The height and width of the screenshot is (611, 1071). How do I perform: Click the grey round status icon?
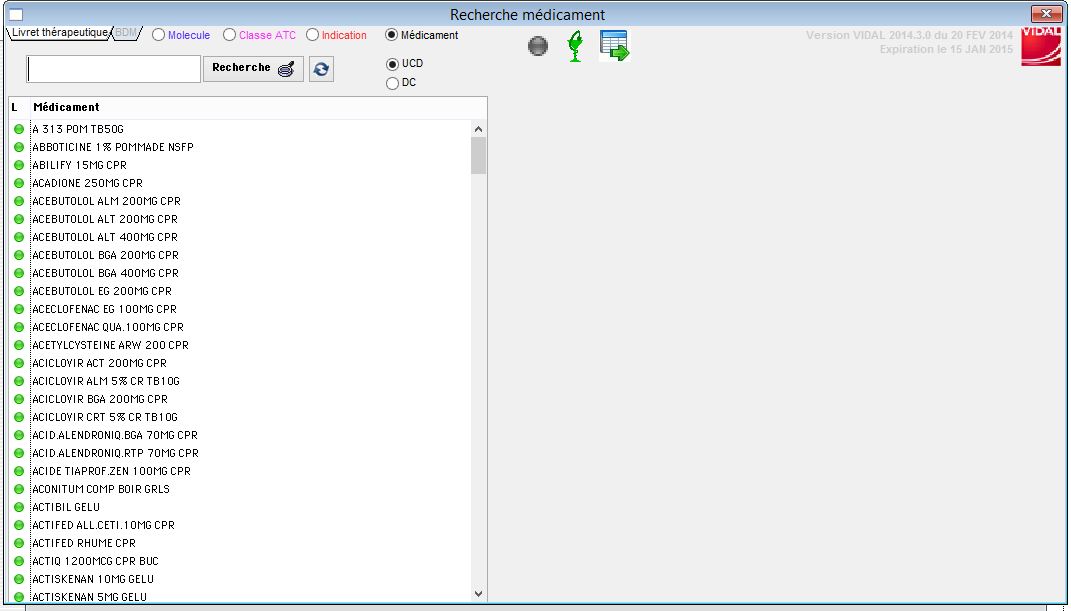coord(538,46)
